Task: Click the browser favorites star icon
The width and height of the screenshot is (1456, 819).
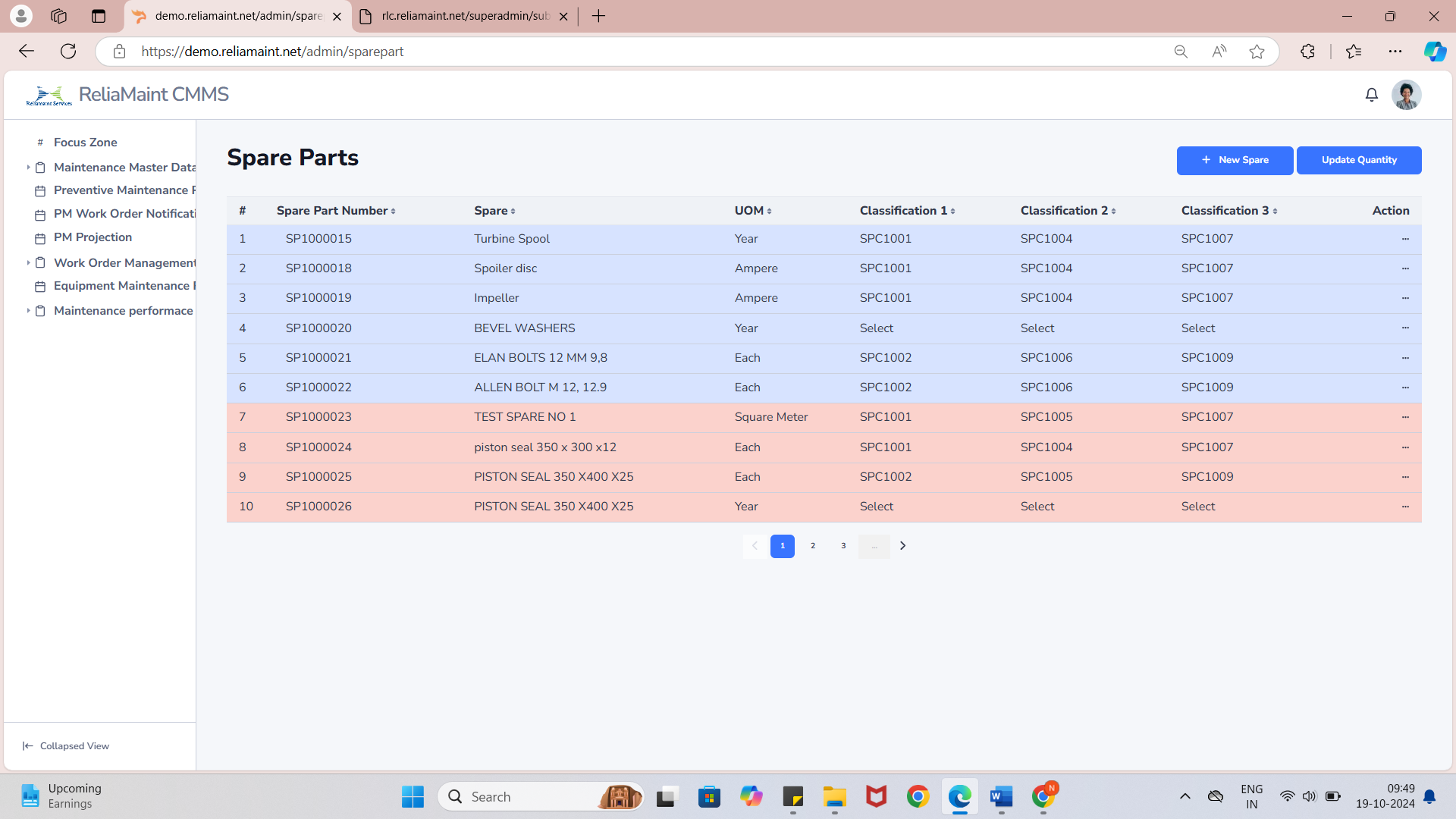Action: coord(1257,52)
